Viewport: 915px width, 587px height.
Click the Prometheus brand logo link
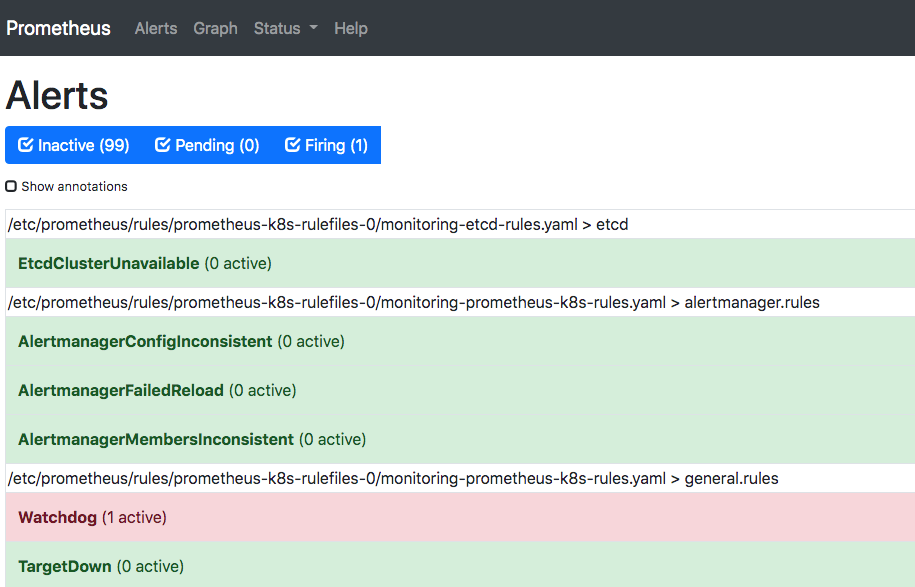(59, 28)
